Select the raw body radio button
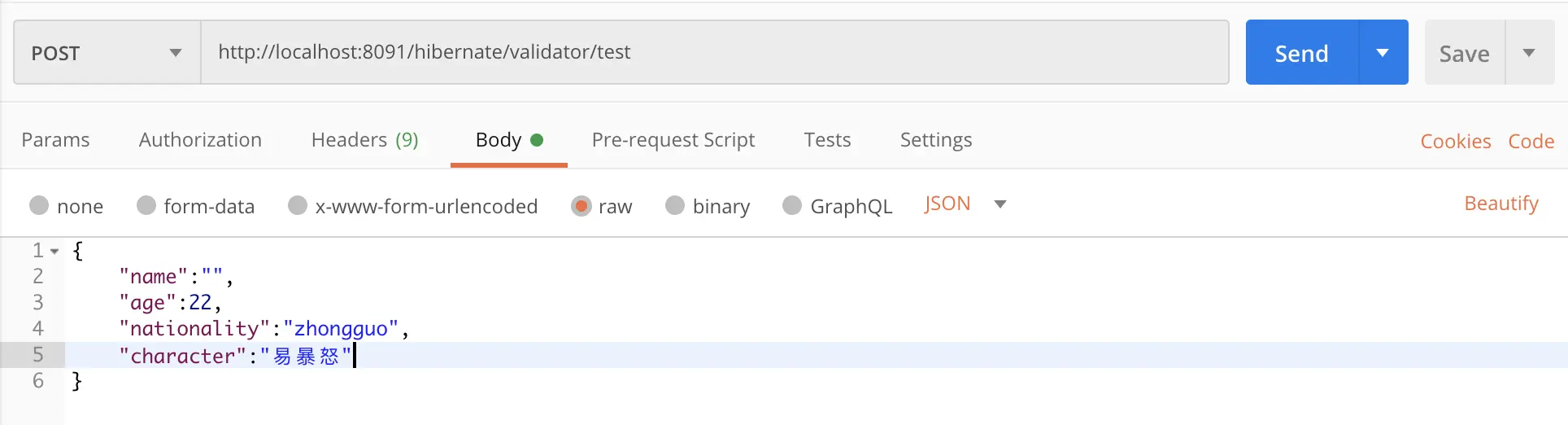 pos(581,205)
